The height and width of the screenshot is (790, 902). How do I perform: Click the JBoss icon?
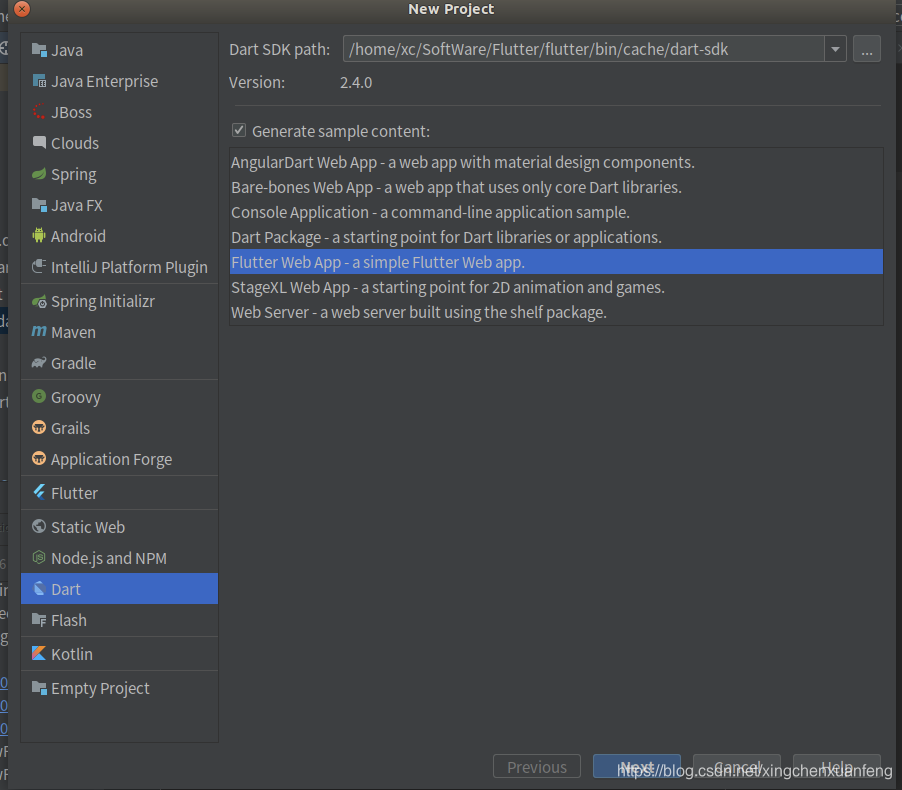point(39,112)
